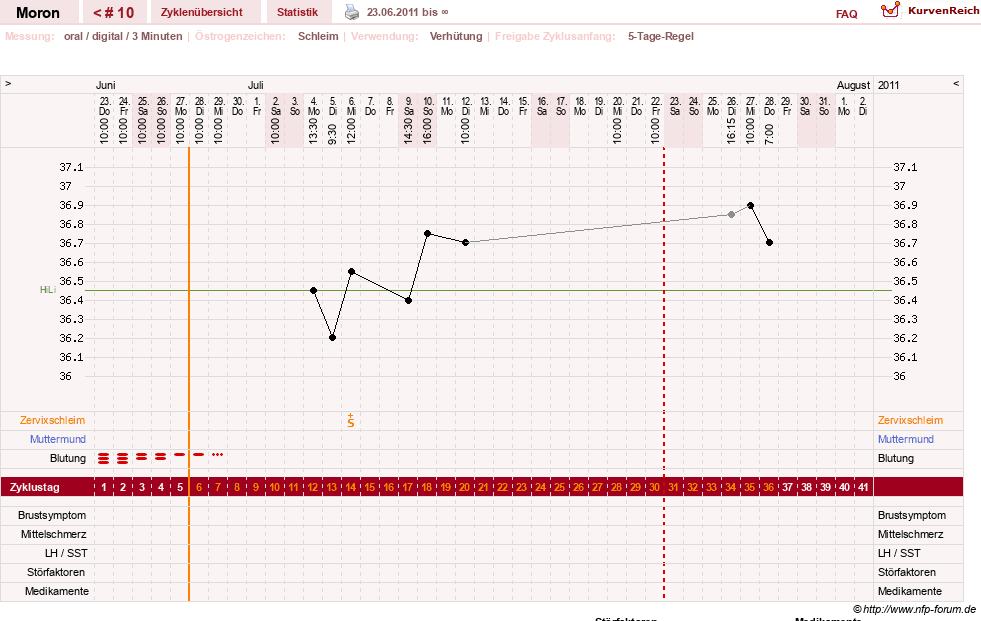Viewport: 981px width, 621px height.
Task: Click the temperature point on cycle day 20
Action: (x=465, y=243)
